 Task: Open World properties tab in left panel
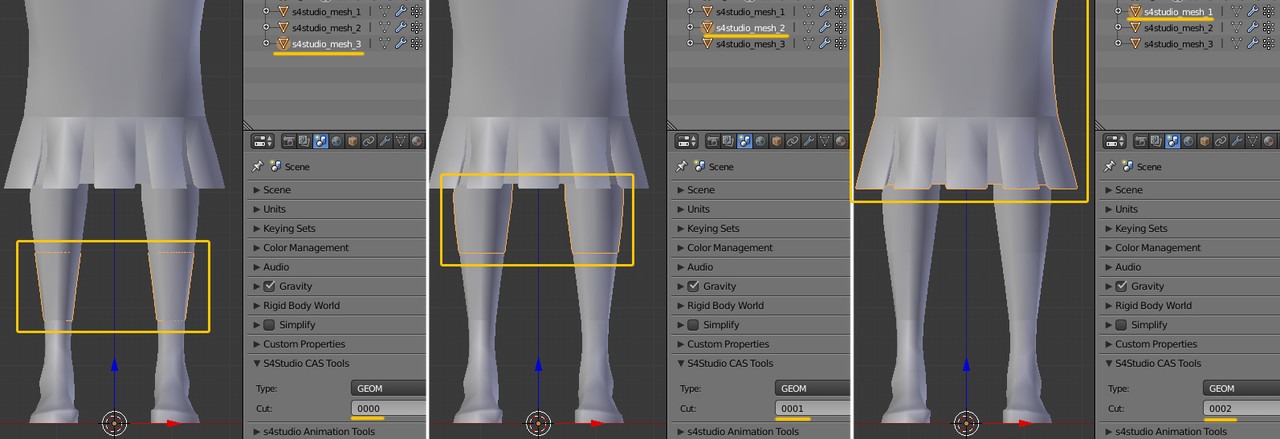coord(337,141)
